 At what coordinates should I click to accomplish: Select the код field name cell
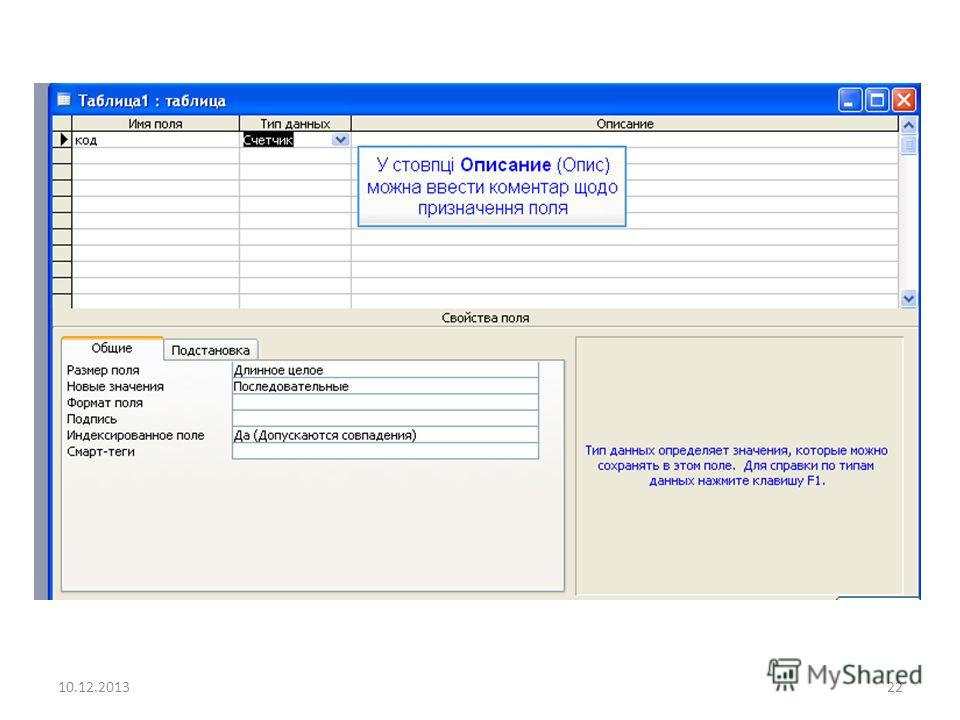click(x=156, y=140)
